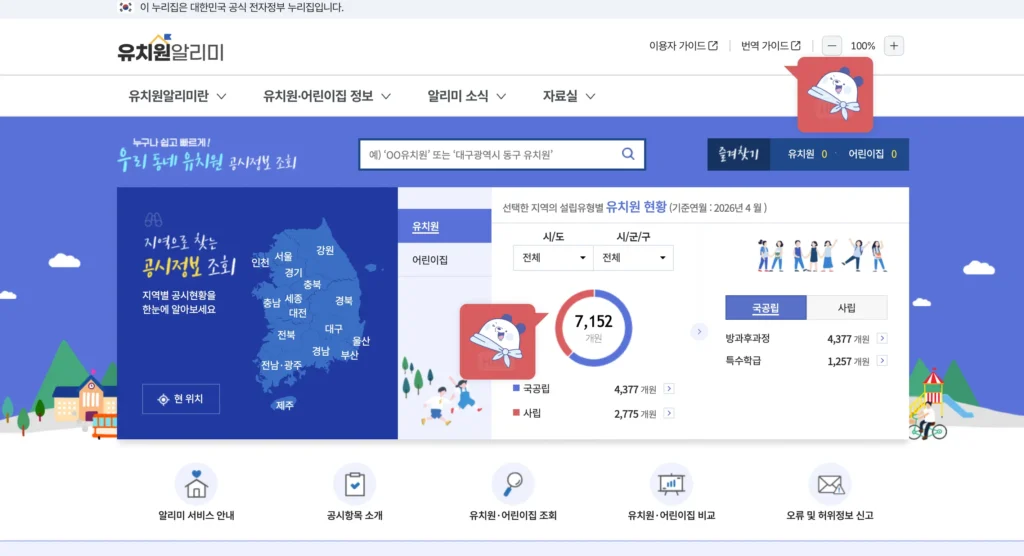Viewport: 1024px width, 556px height.
Task: Select 부산 on the map
Action: point(349,355)
